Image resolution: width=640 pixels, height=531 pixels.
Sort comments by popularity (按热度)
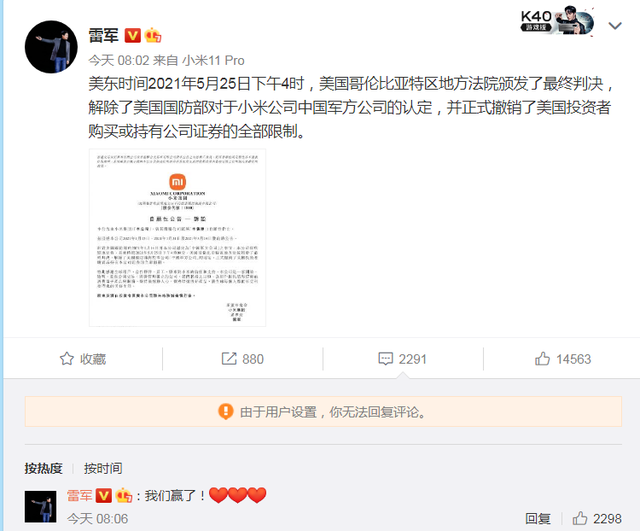pyautogui.click(x=43, y=468)
